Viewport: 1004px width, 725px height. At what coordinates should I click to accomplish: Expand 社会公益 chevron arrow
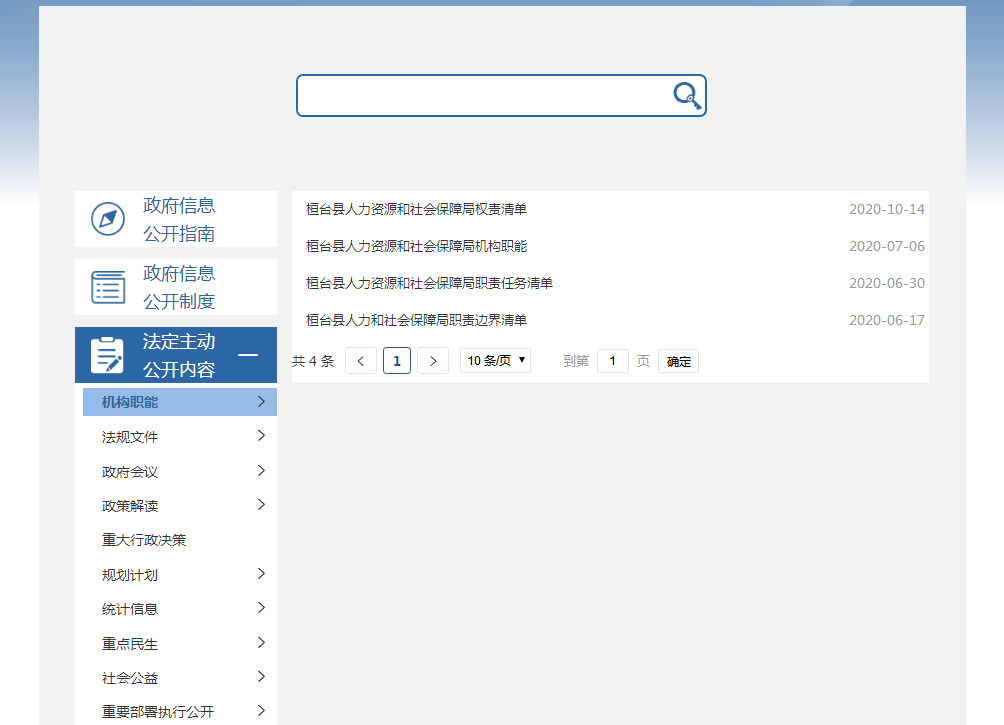pos(261,677)
